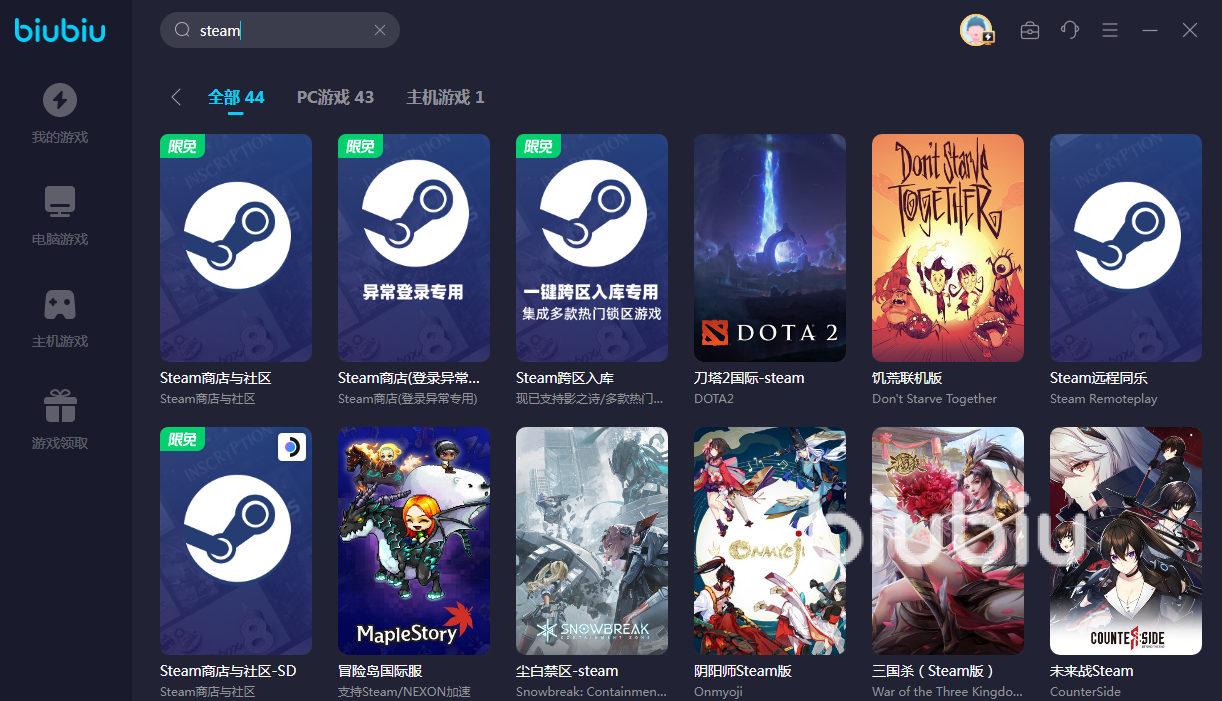The width and height of the screenshot is (1222, 701).
Task: Open the hamburger menu icon
Action: coord(1110,30)
